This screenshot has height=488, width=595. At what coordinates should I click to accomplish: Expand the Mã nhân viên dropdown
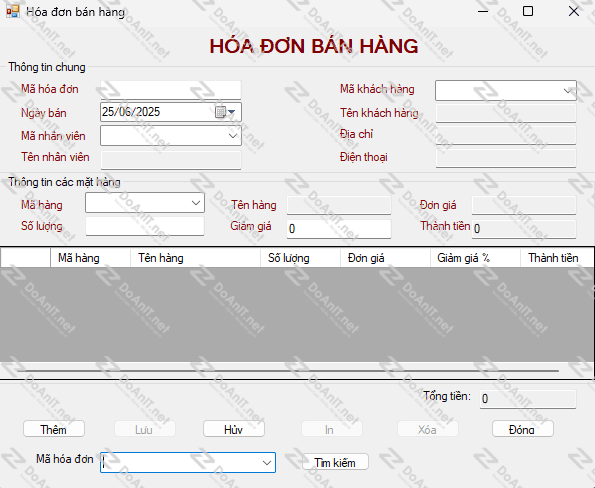point(233,136)
